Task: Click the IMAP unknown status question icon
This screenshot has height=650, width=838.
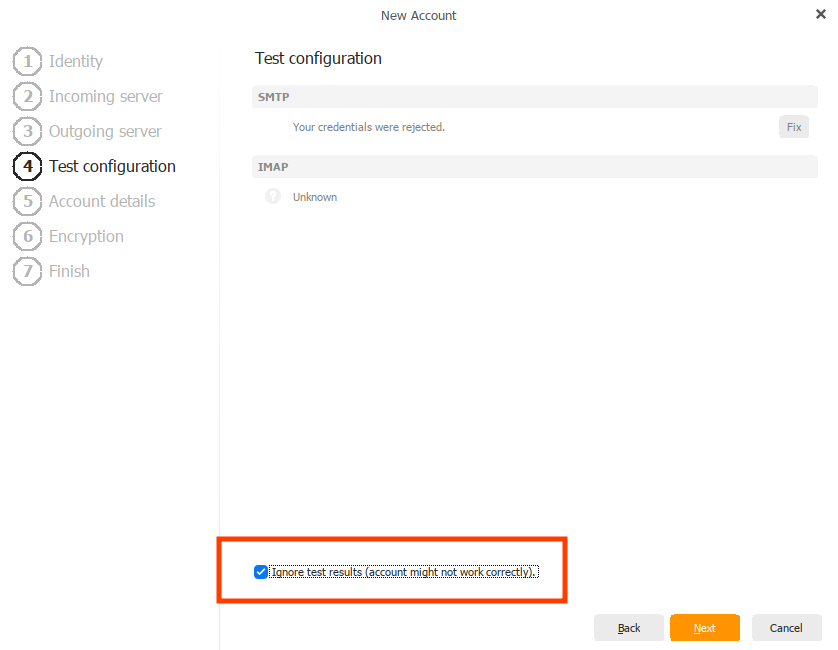Action: (272, 197)
